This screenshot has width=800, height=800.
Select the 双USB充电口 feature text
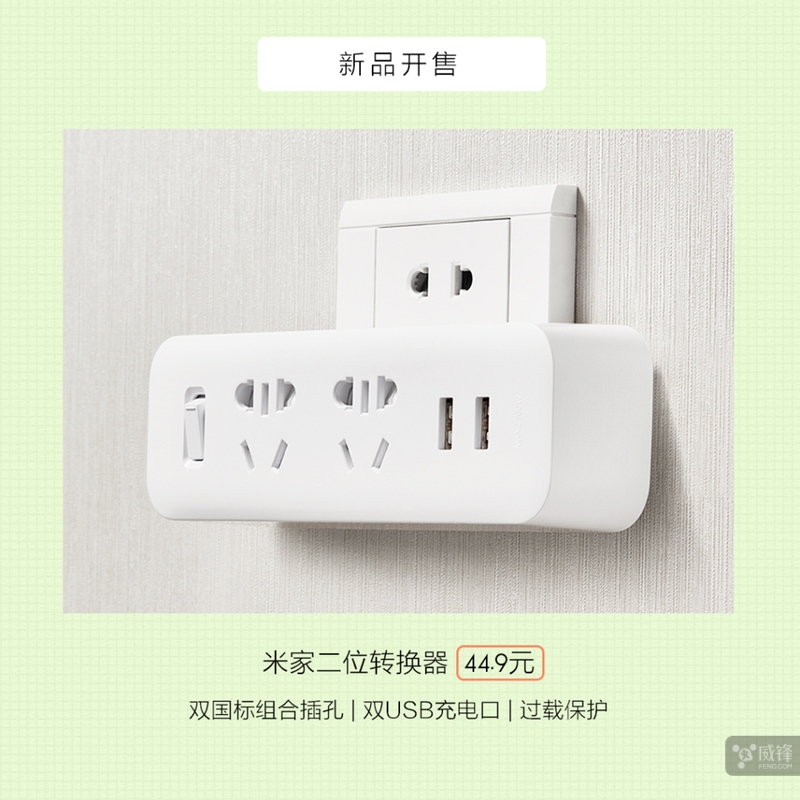[x=431, y=710]
